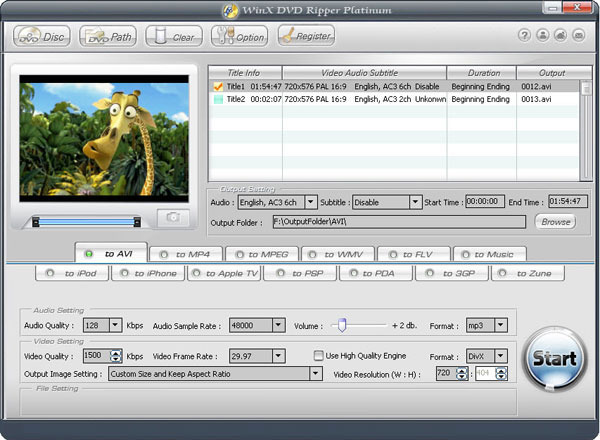This screenshot has height=440, width=600.
Task: Check the Title1 checkbox
Action: tap(218, 86)
